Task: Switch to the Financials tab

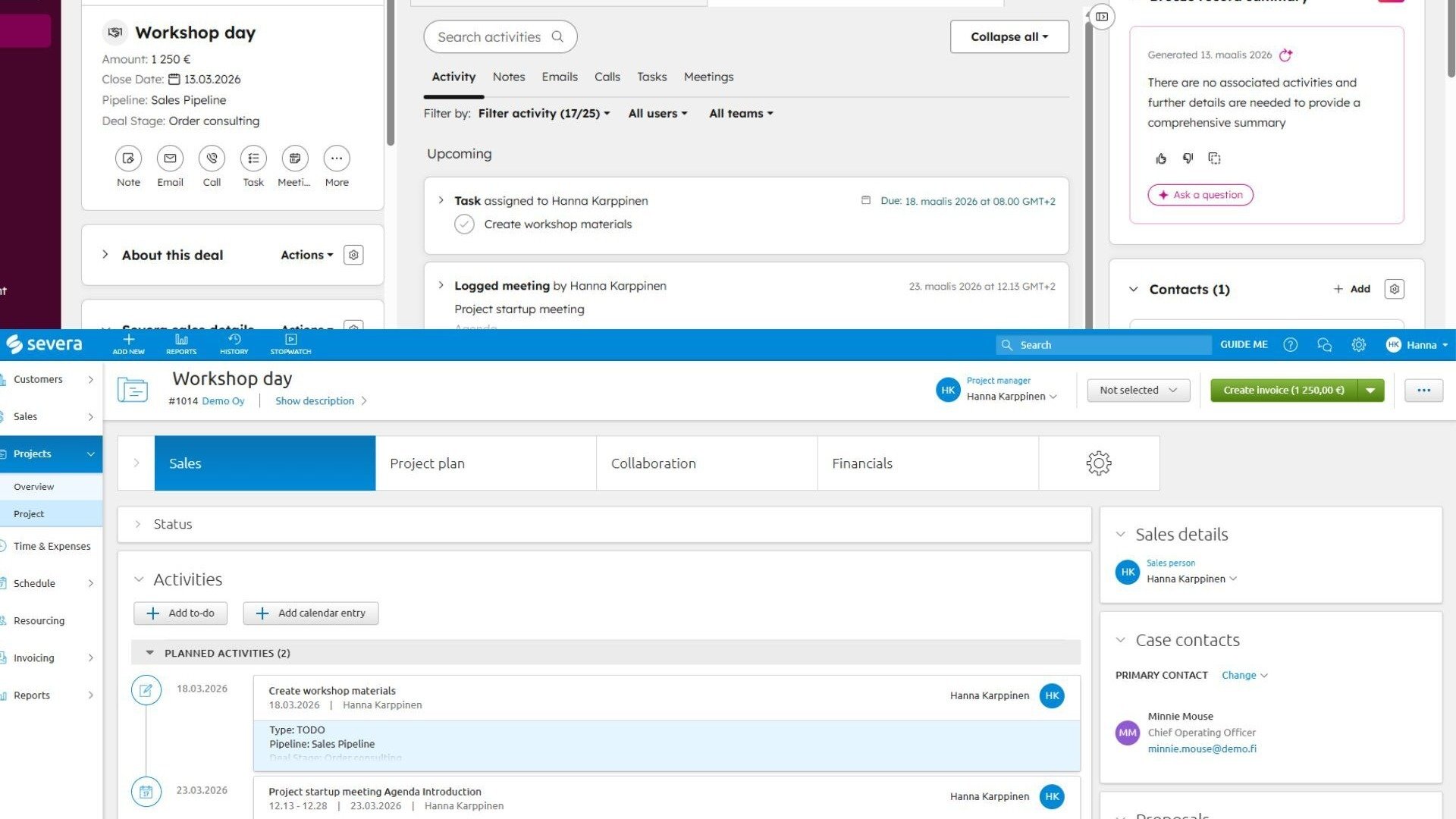Action: [x=862, y=463]
